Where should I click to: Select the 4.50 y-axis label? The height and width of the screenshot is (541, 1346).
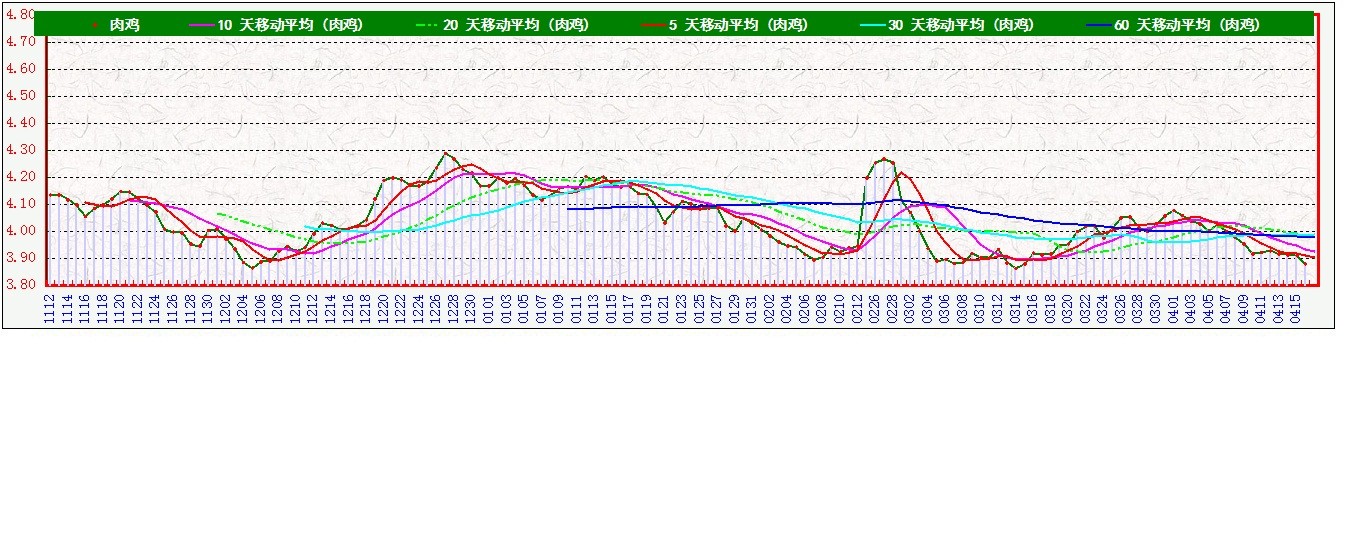[x=22, y=96]
